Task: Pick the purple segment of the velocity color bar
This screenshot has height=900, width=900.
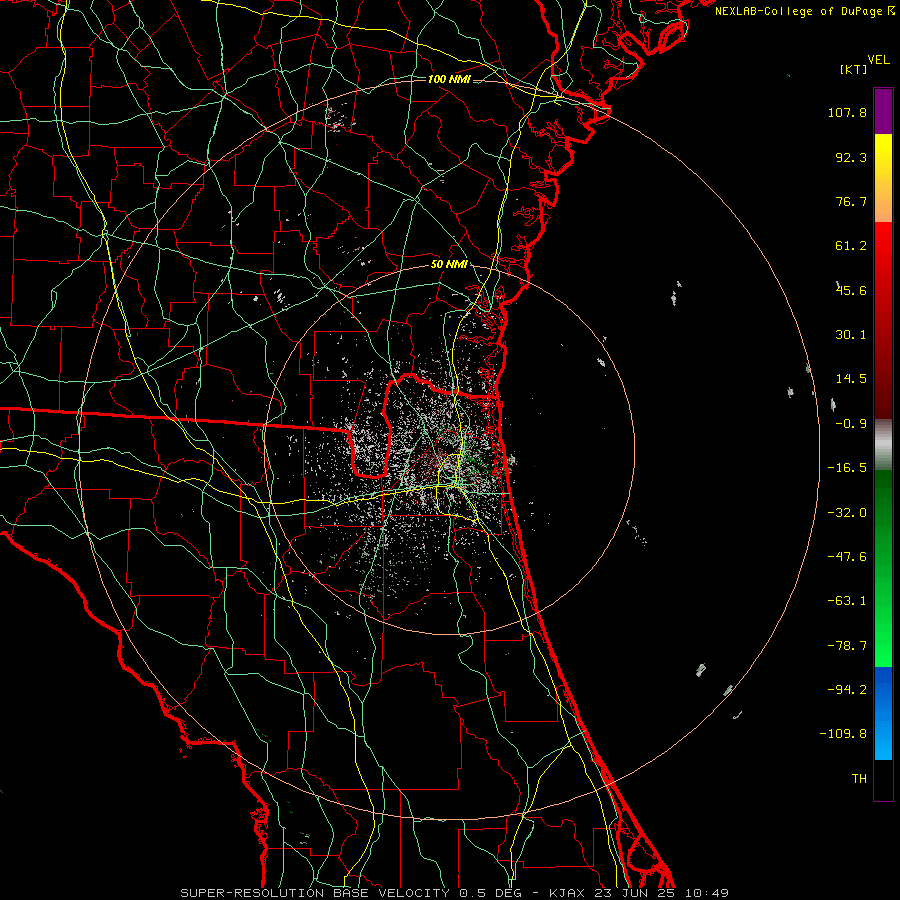Action: [x=883, y=111]
